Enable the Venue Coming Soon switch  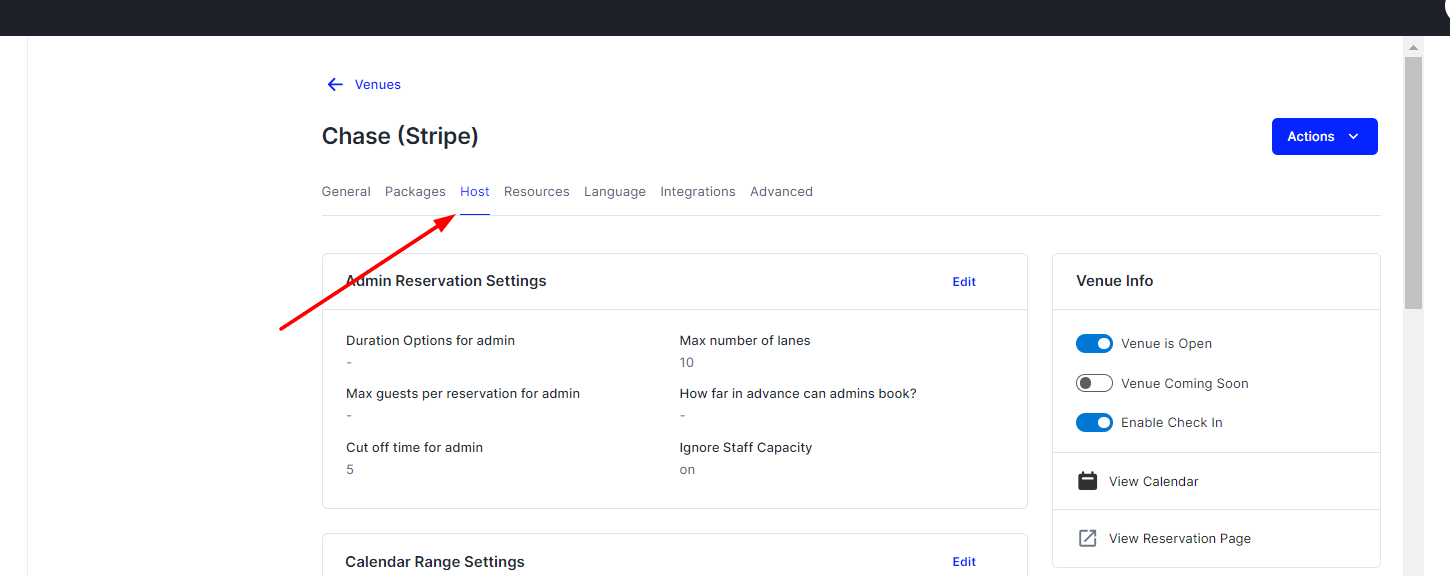pyautogui.click(x=1094, y=383)
